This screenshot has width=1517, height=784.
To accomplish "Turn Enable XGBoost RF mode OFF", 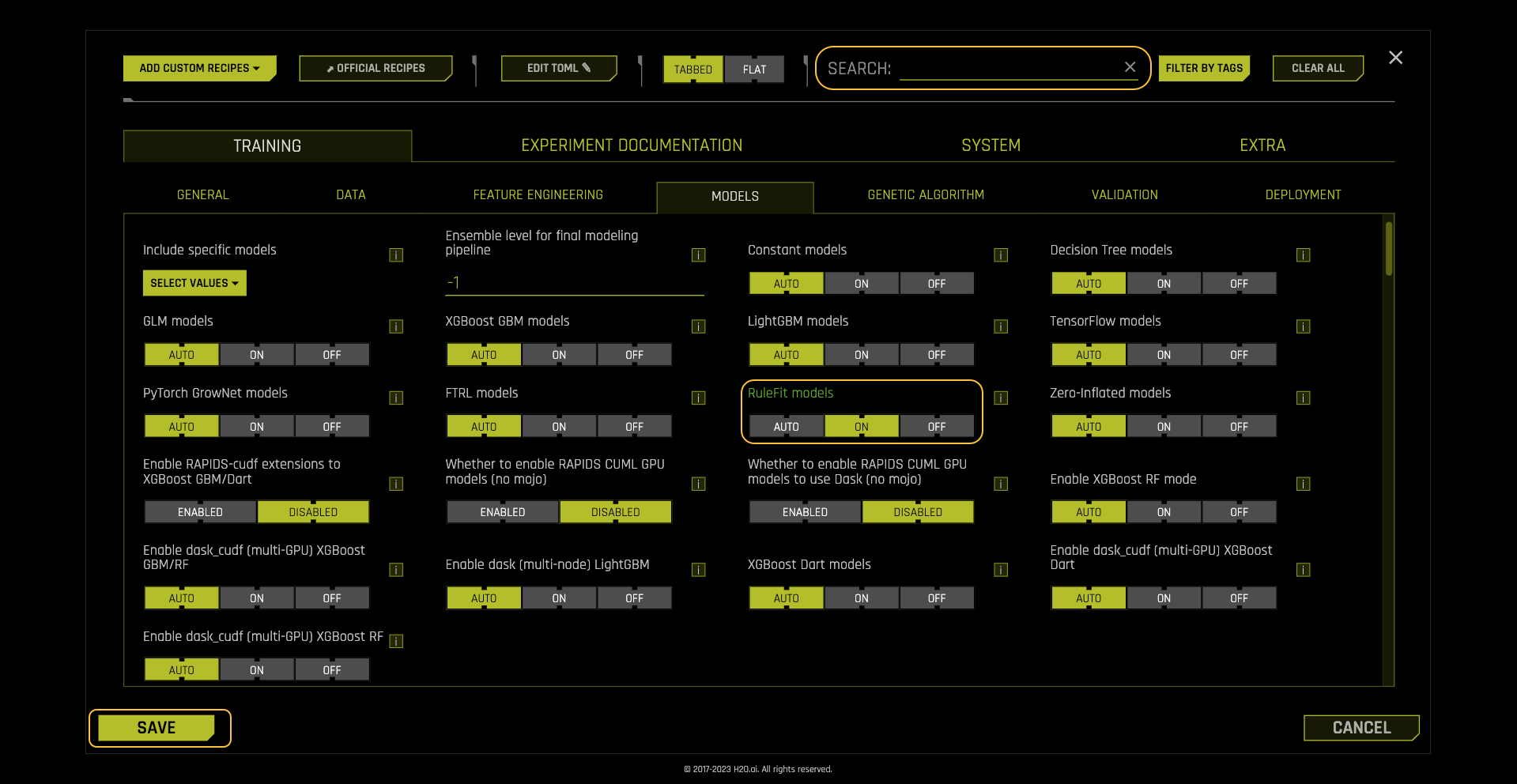I will (x=1239, y=512).
